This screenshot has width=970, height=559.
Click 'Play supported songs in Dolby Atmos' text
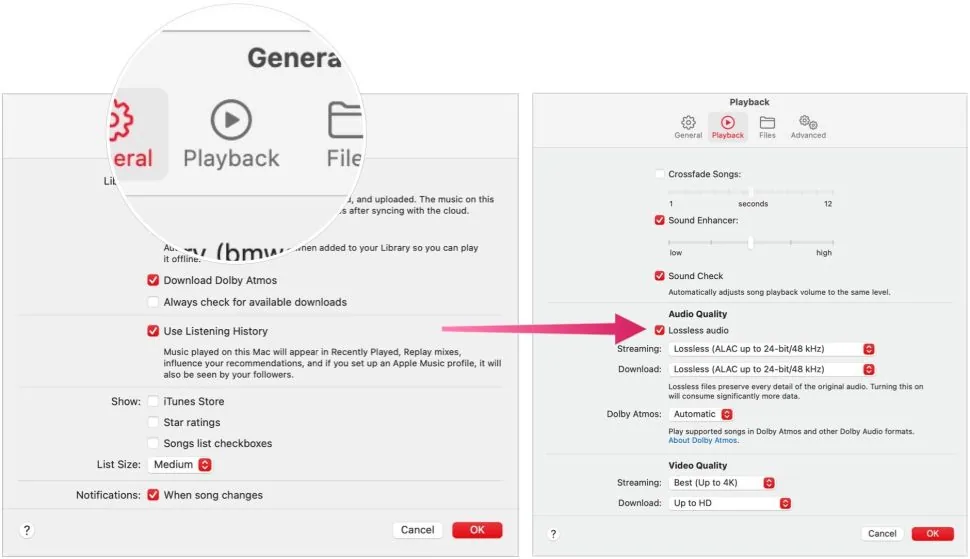791,432
